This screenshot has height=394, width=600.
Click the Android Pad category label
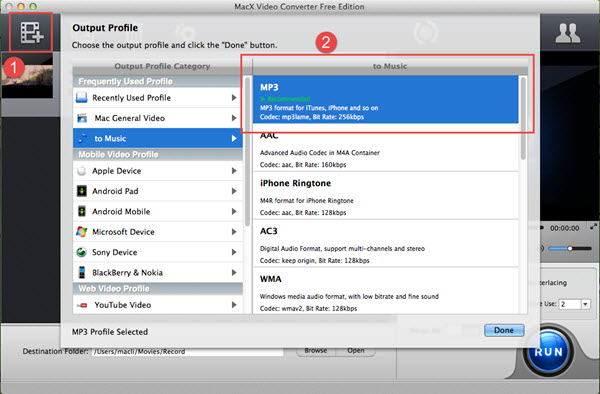(x=115, y=191)
